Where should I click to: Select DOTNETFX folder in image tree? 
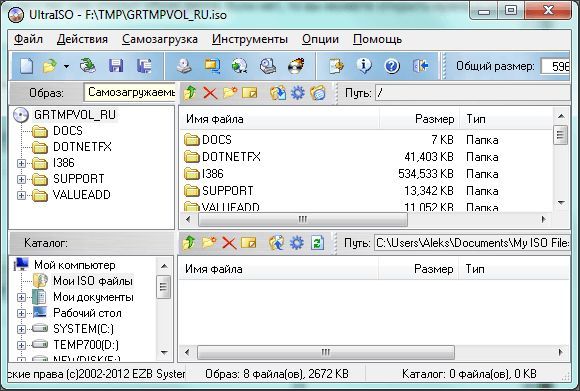click(82, 147)
